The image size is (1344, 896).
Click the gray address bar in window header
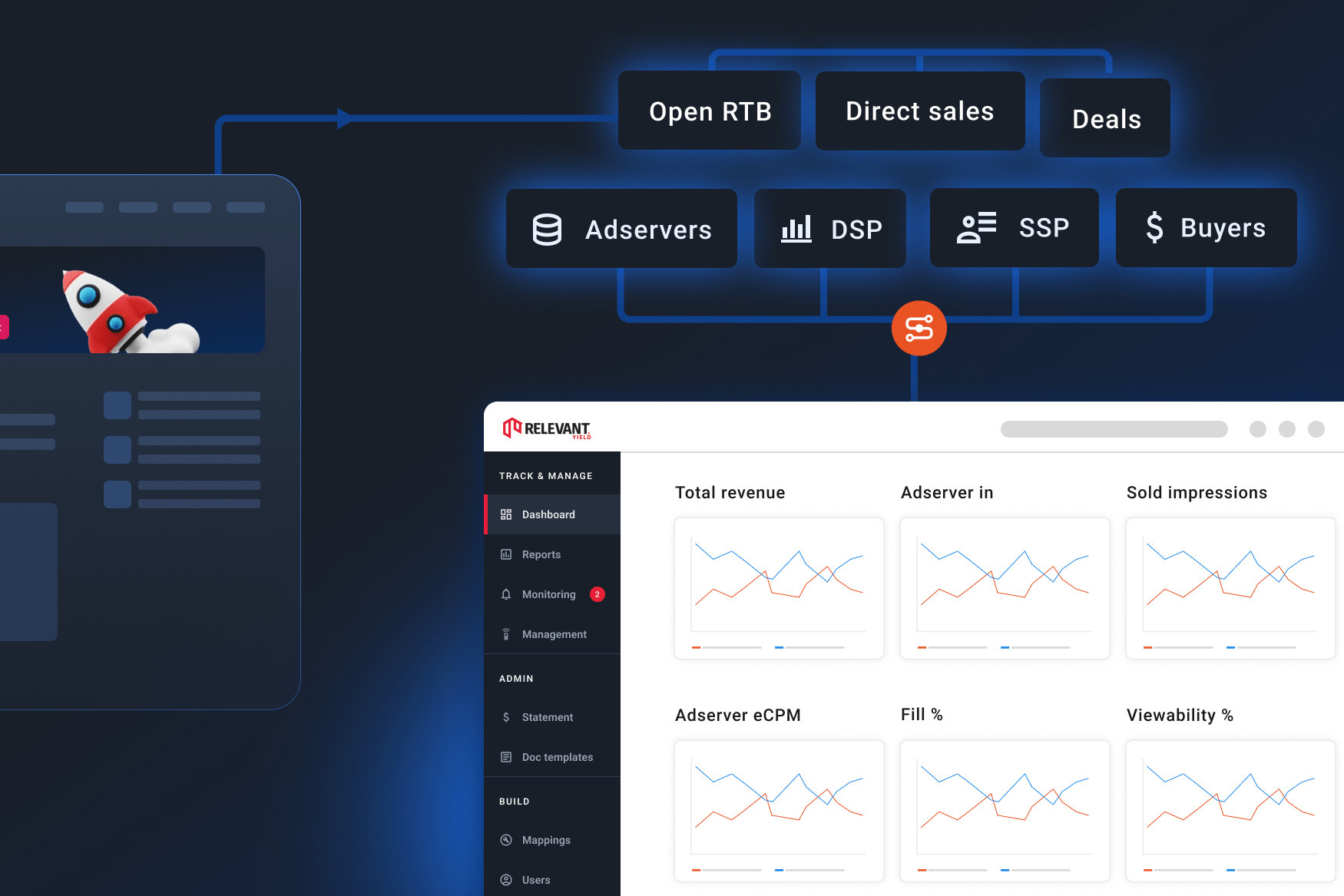click(x=1114, y=429)
